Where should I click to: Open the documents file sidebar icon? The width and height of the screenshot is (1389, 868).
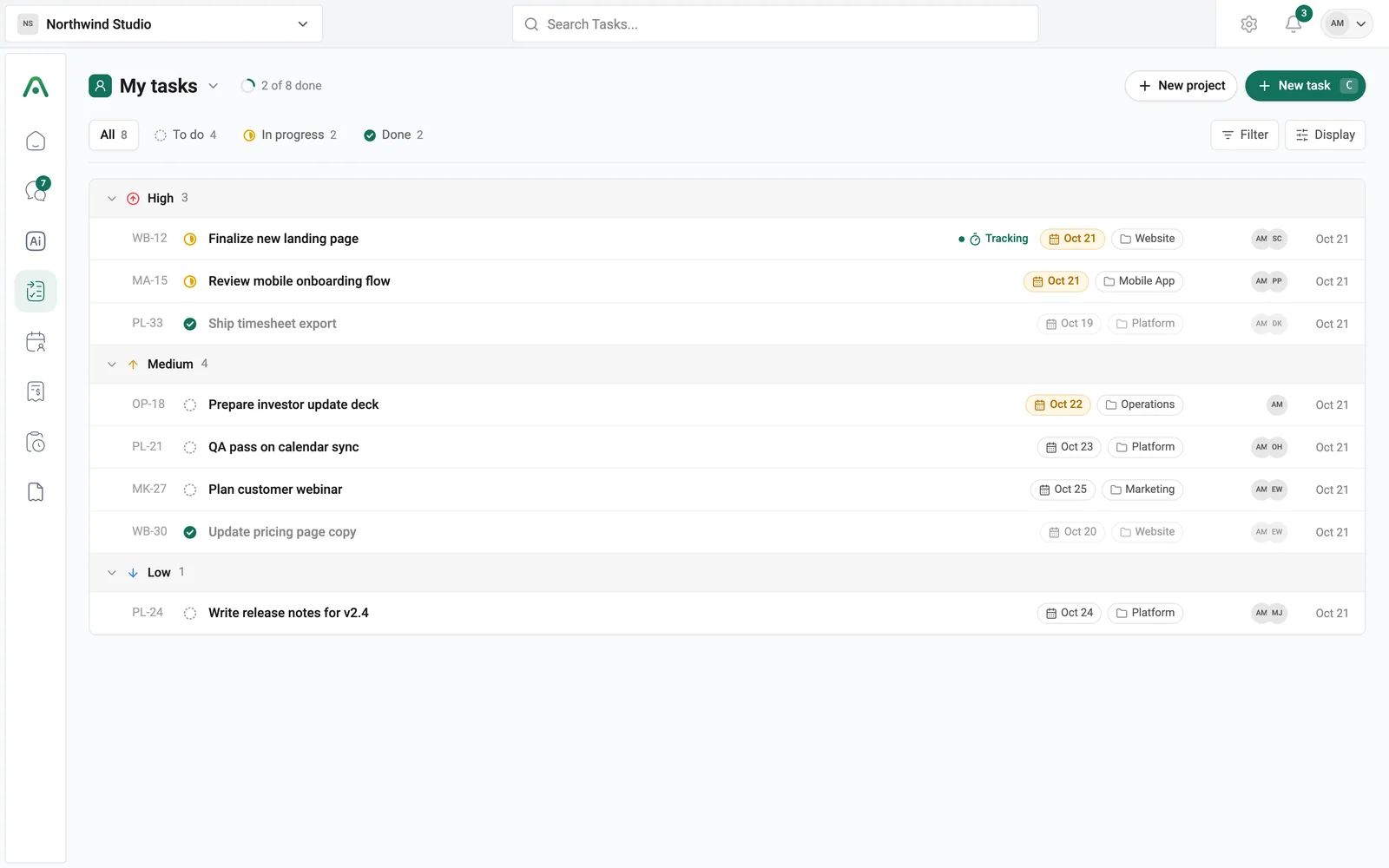click(36, 492)
